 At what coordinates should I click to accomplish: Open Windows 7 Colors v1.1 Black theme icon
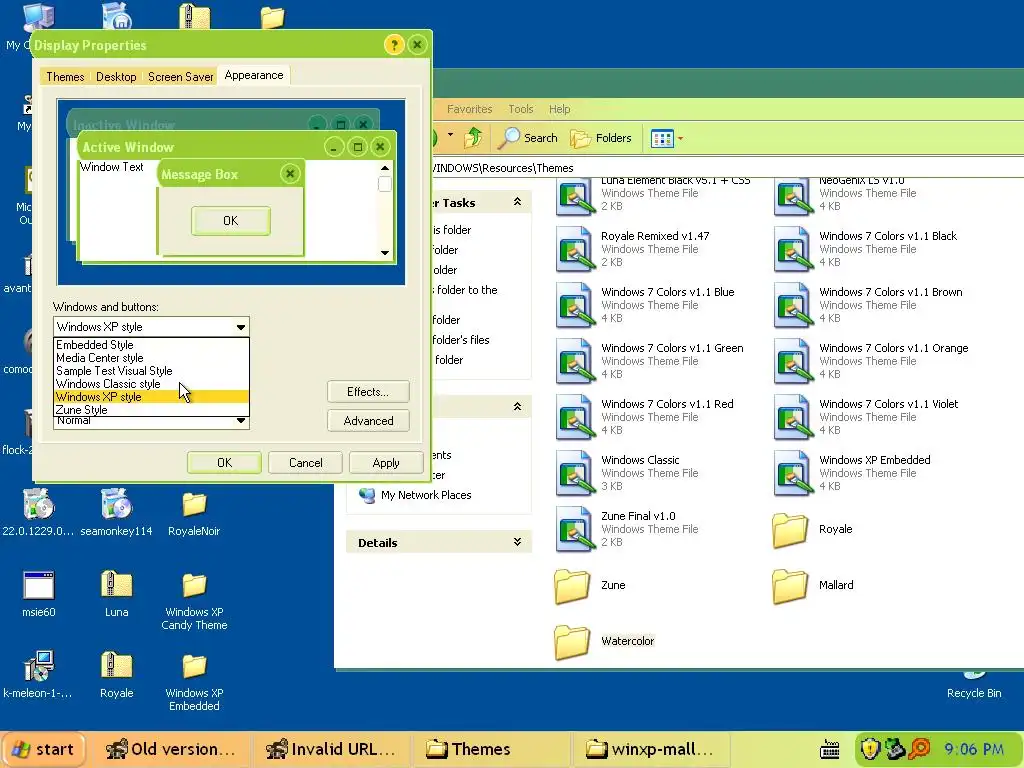tap(793, 249)
